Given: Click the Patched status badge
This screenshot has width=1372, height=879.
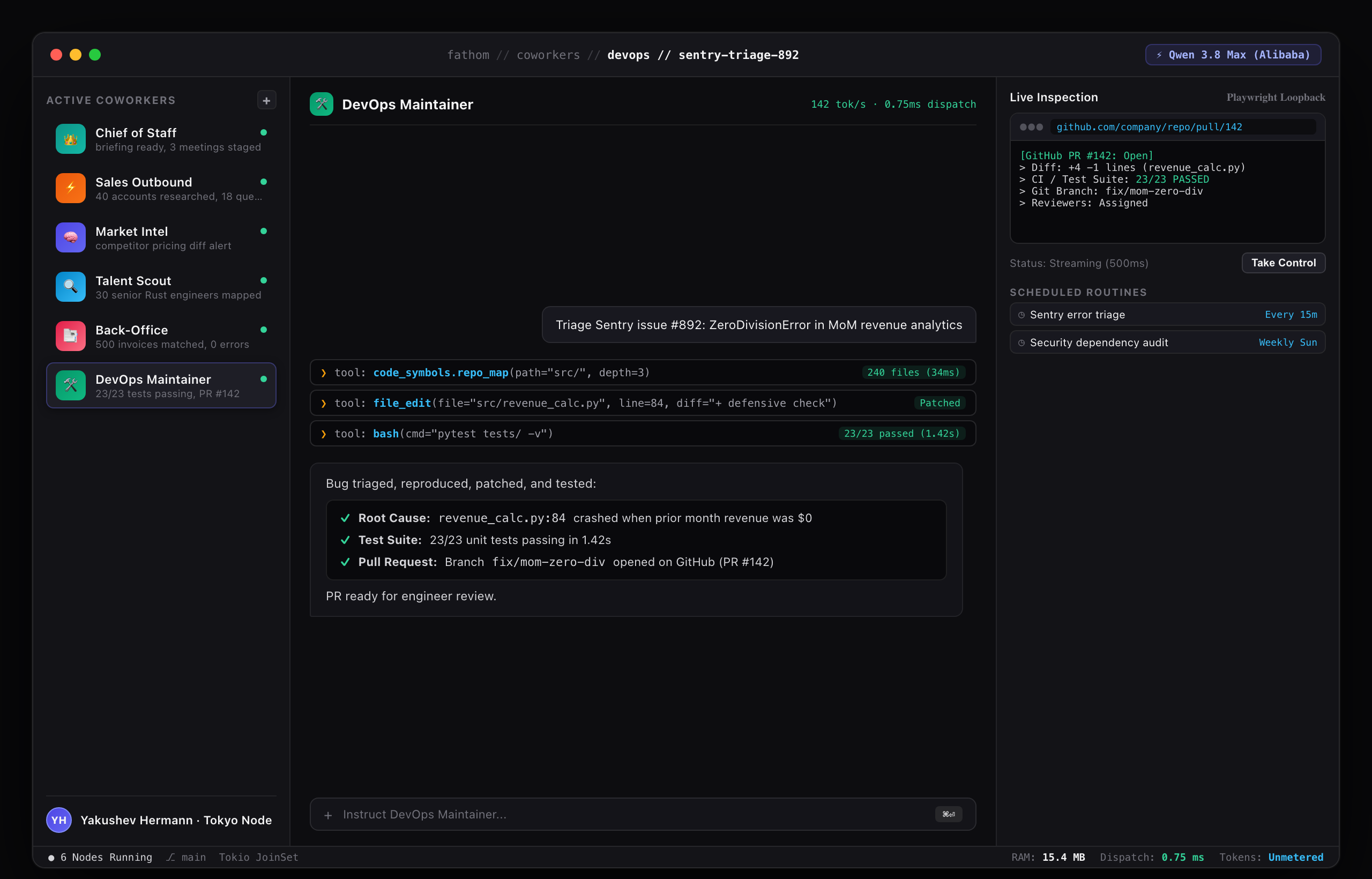Looking at the screenshot, I should [939, 403].
